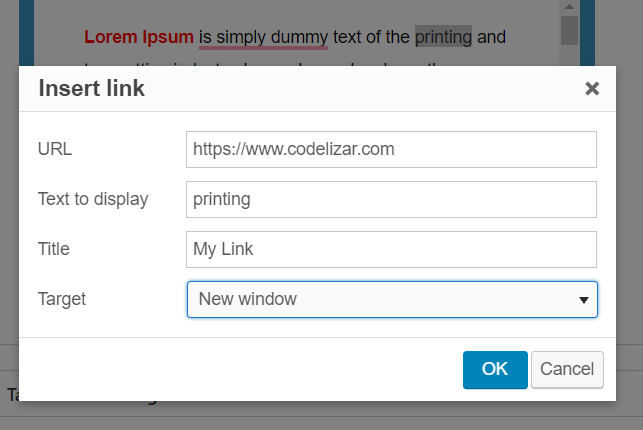
Task: Click the URL field with codelizar address
Action: (x=391, y=149)
